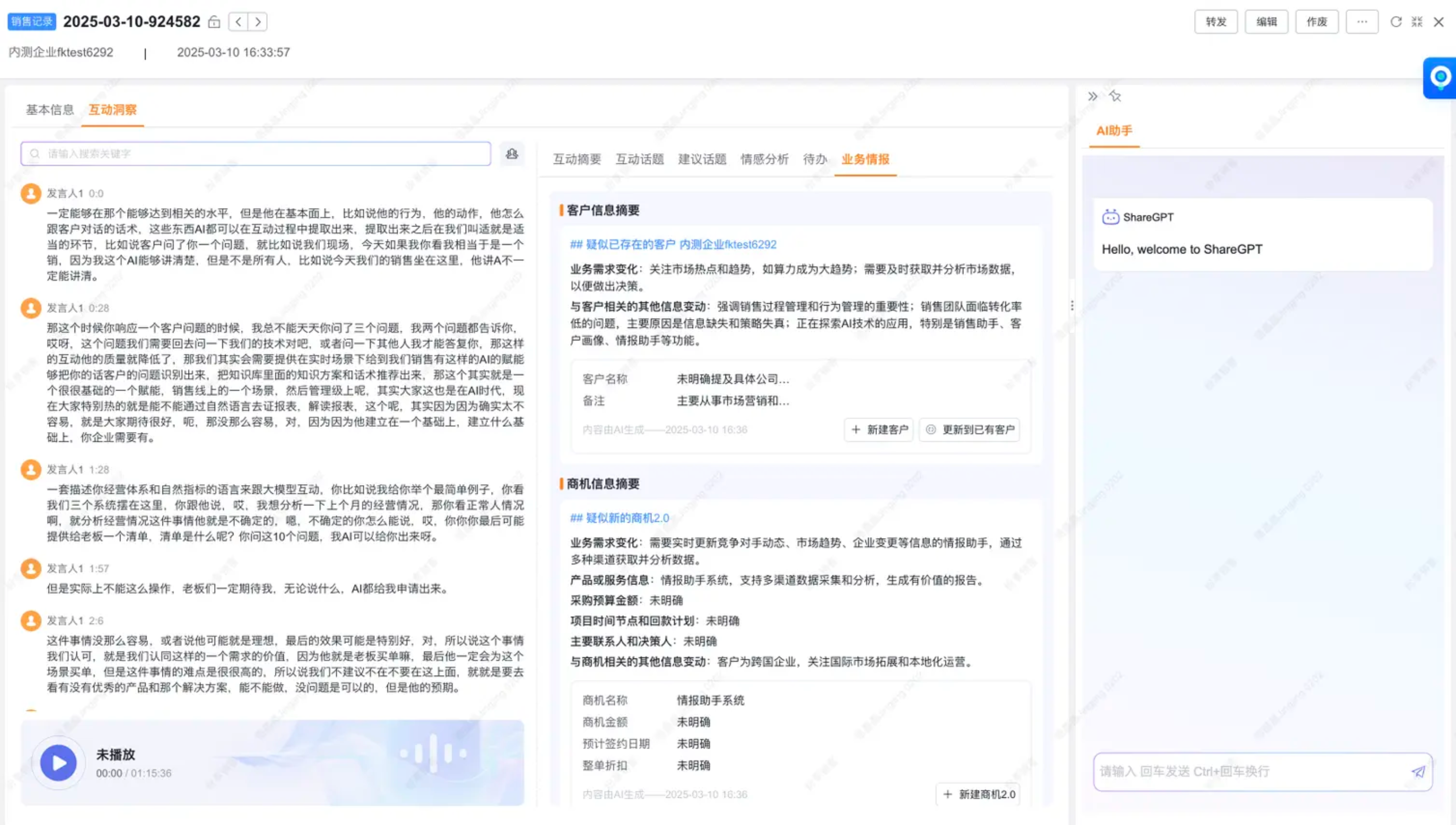Click the 转发 button
This screenshot has width=1456, height=825.
[1216, 22]
